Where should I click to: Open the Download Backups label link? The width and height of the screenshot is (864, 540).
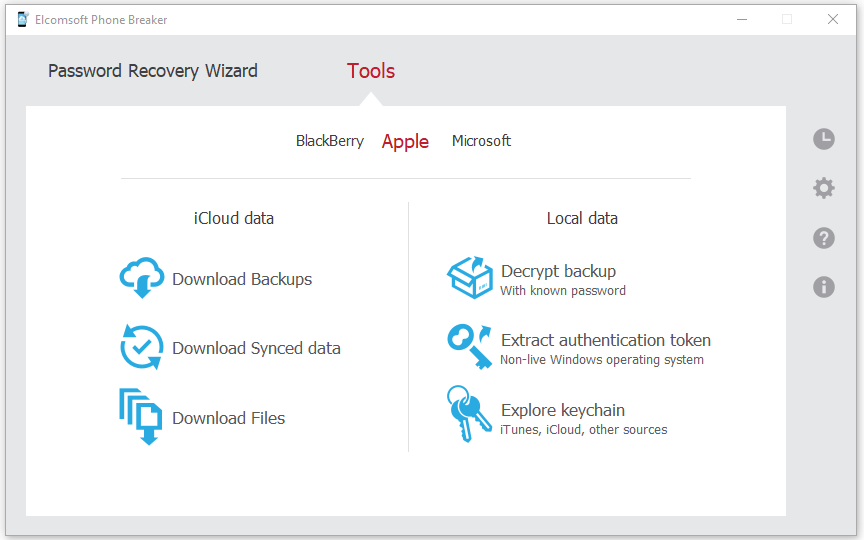click(242, 279)
